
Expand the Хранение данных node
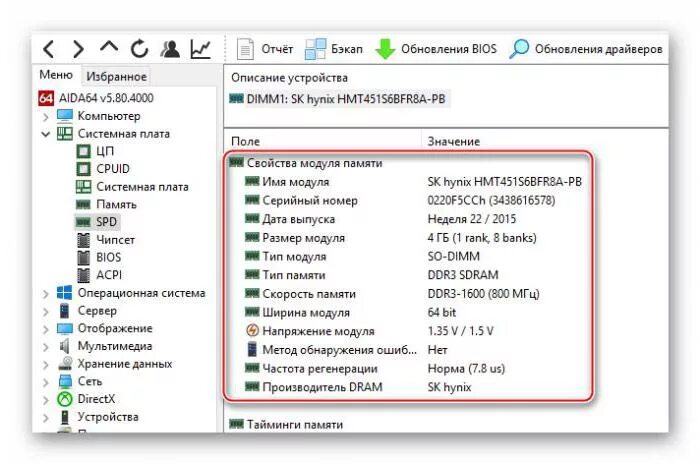[46, 365]
